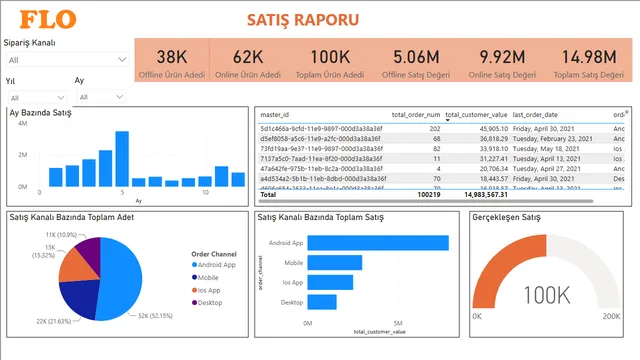Click the sort arrow under total_customer_value

447,120
